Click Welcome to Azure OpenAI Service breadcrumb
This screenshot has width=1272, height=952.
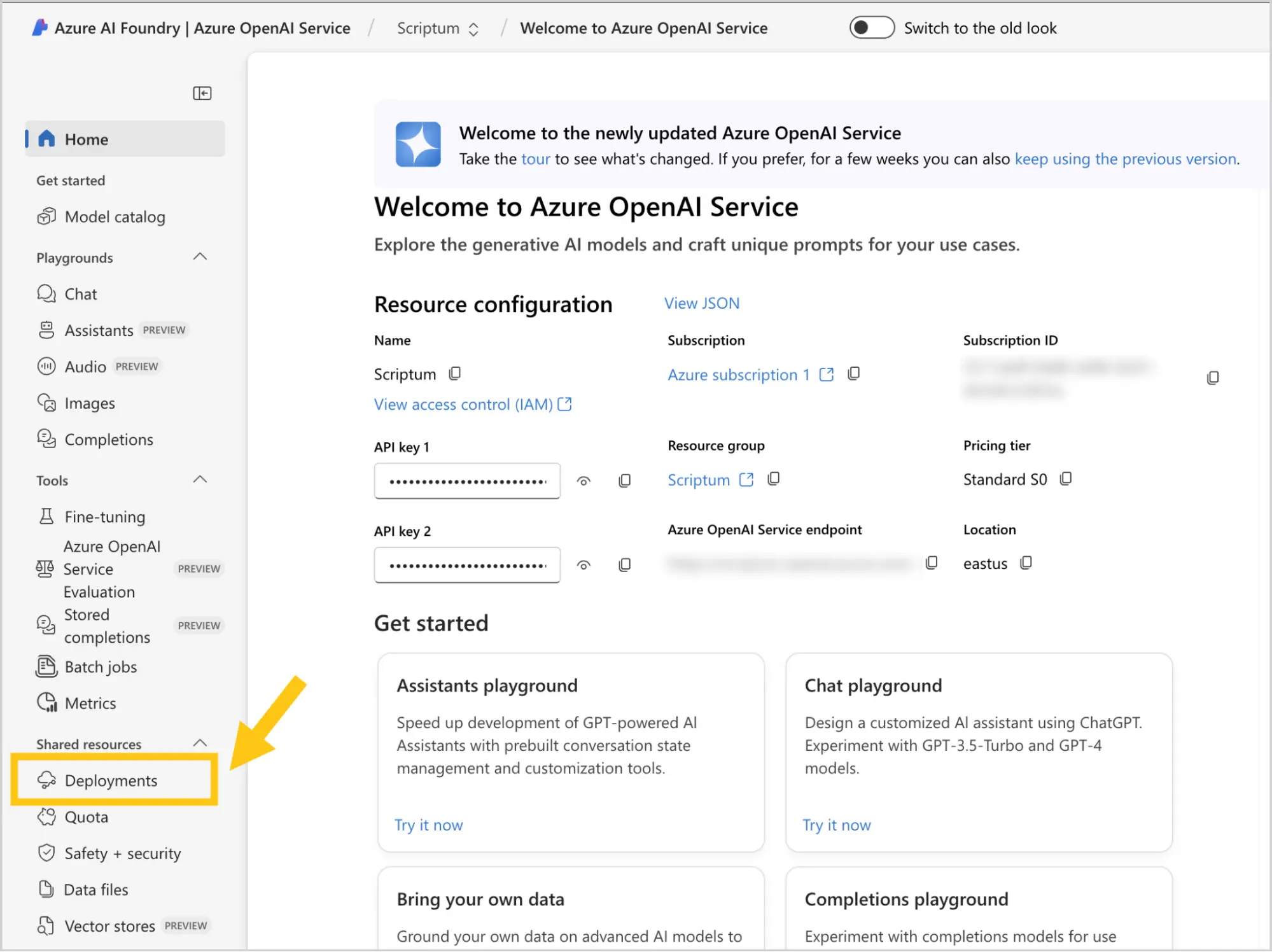point(644,28)
